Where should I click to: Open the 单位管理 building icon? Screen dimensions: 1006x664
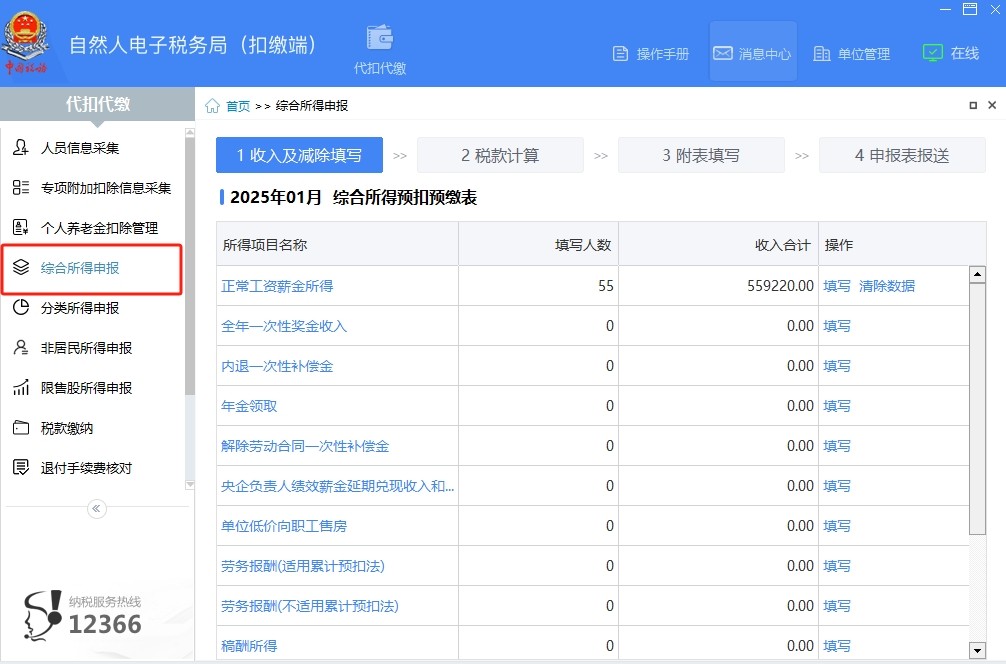[x=821, y=54]
